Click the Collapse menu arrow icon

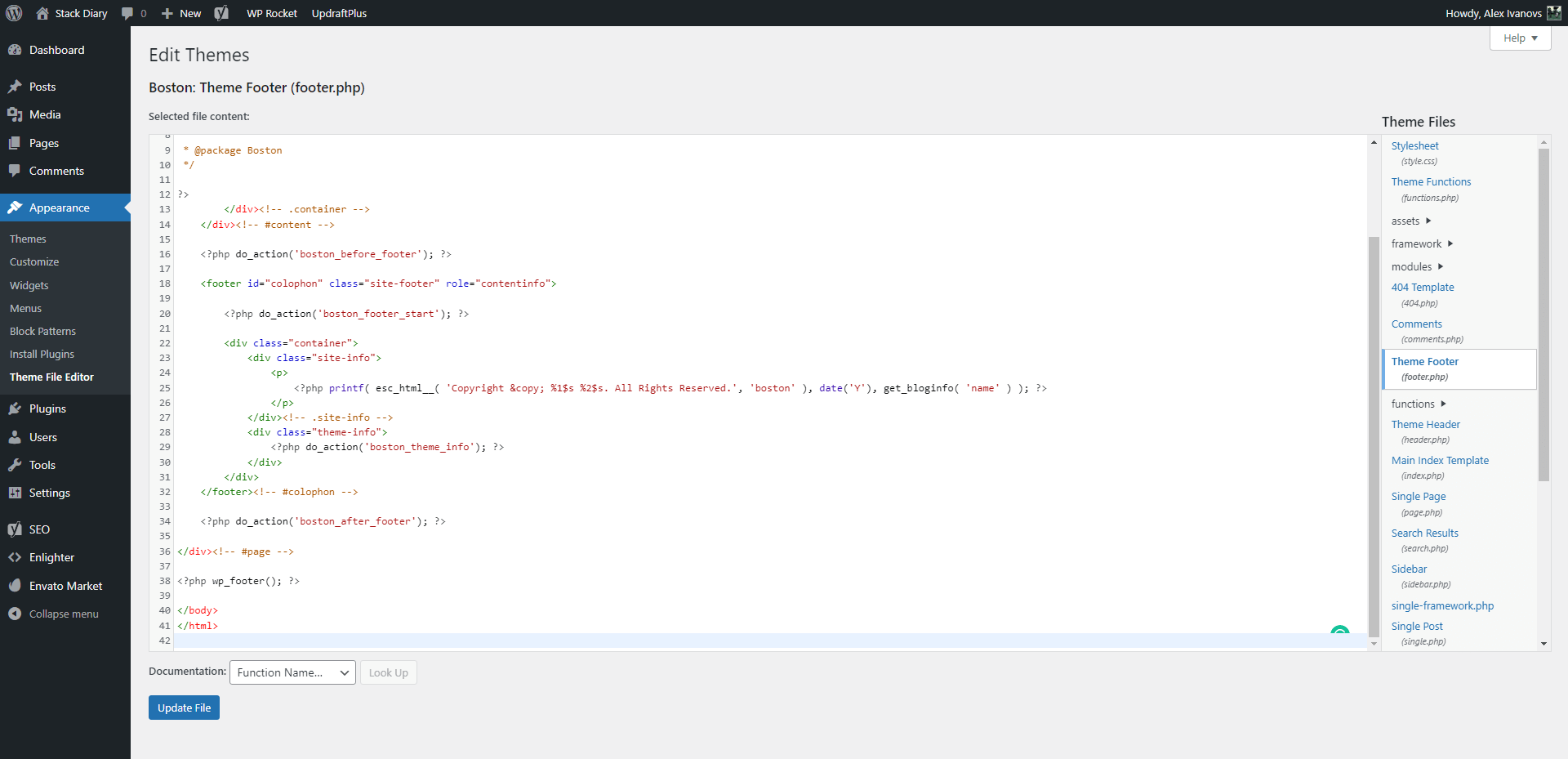(15, 614)
